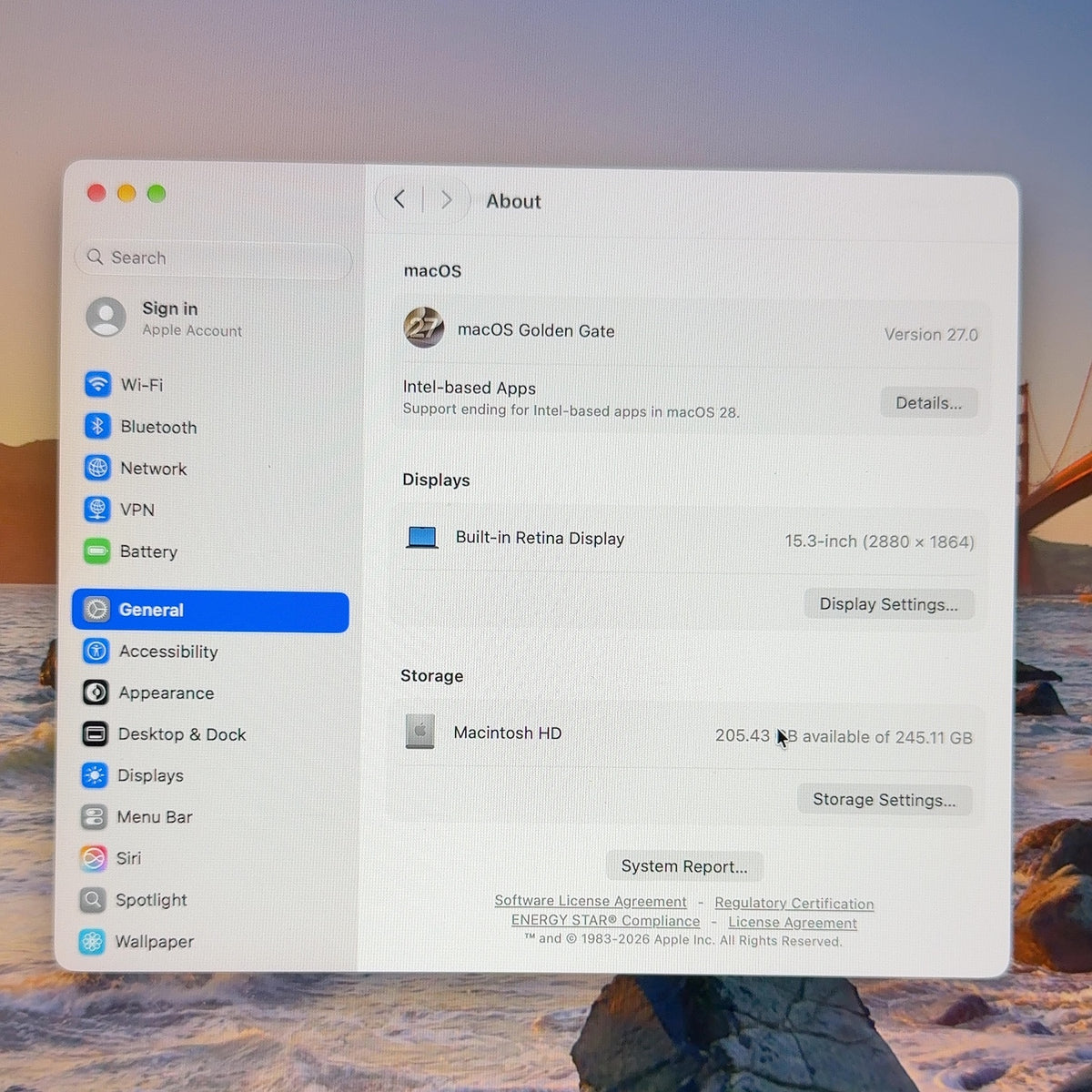Select the Spotlight label in sidebar

pos(151,900)
